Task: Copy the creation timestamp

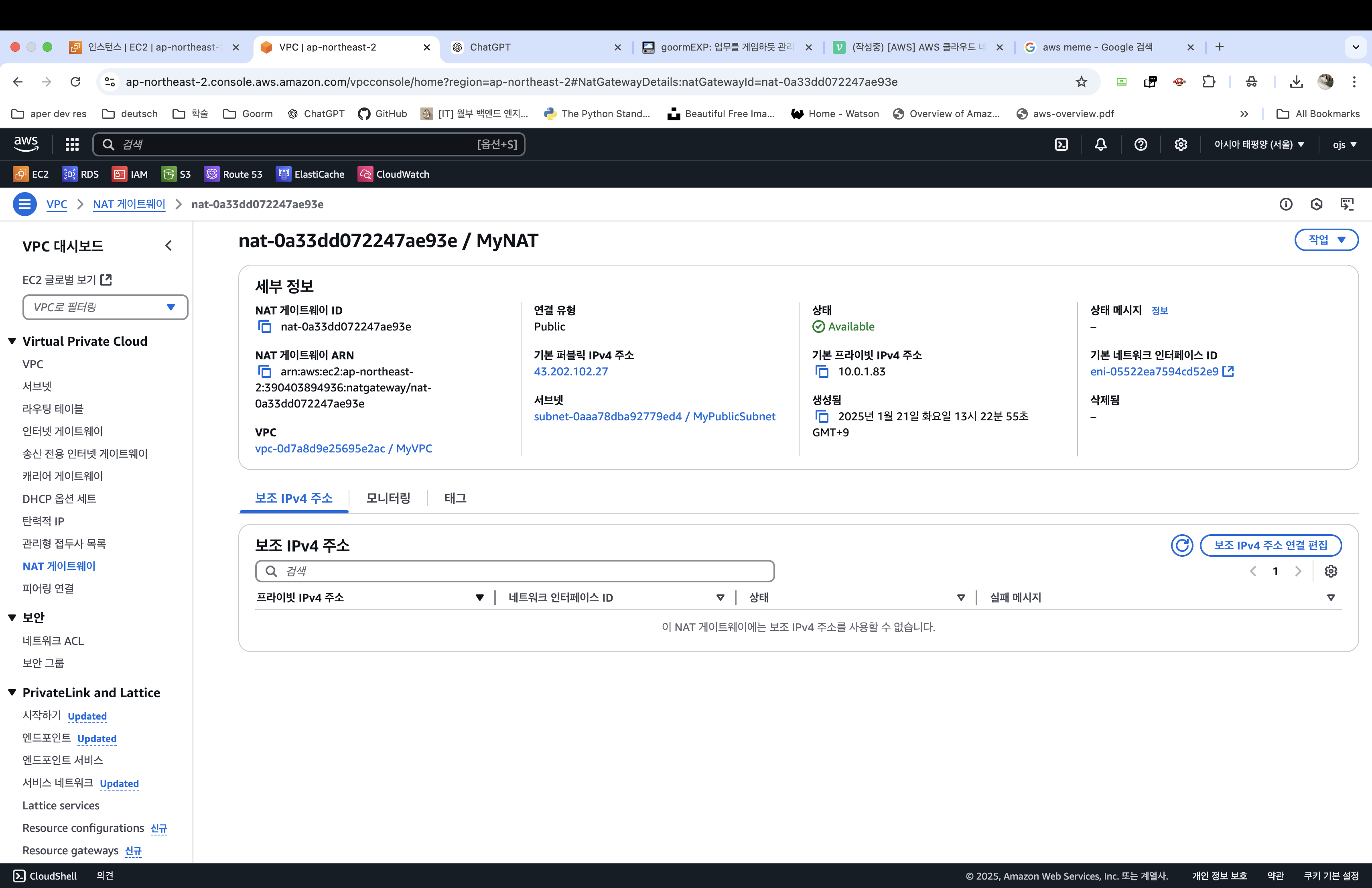Action: coord(822,416)
